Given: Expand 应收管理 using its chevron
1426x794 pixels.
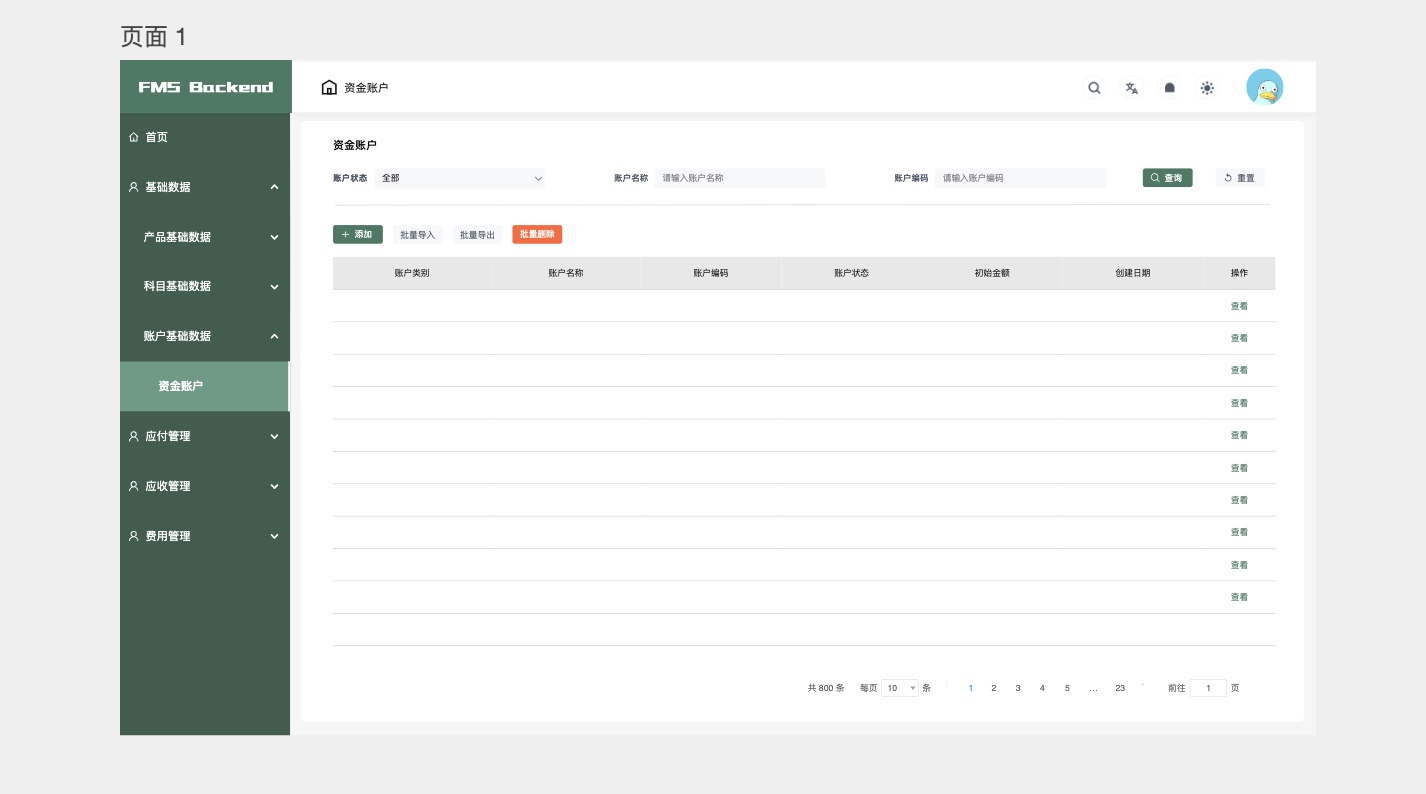Looking at the screenshot, I should click(274, 486).
